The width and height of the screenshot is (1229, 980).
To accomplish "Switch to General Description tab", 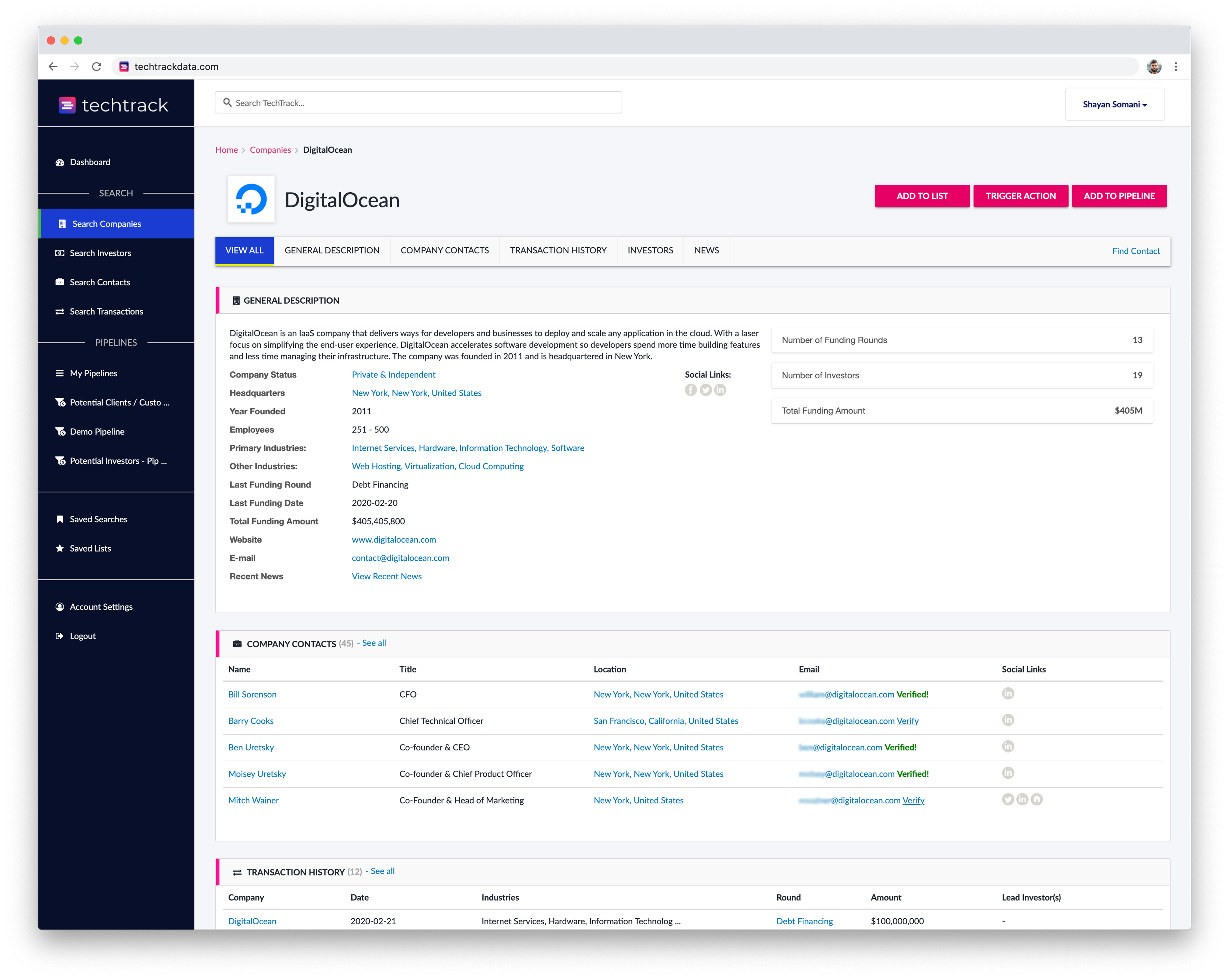I will tap(332, 251).
